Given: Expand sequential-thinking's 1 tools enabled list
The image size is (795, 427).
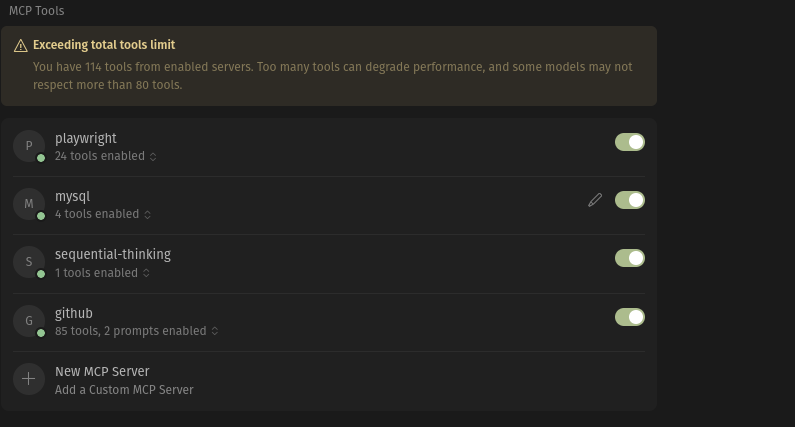Looking at the screenshot, I should 102,273.
